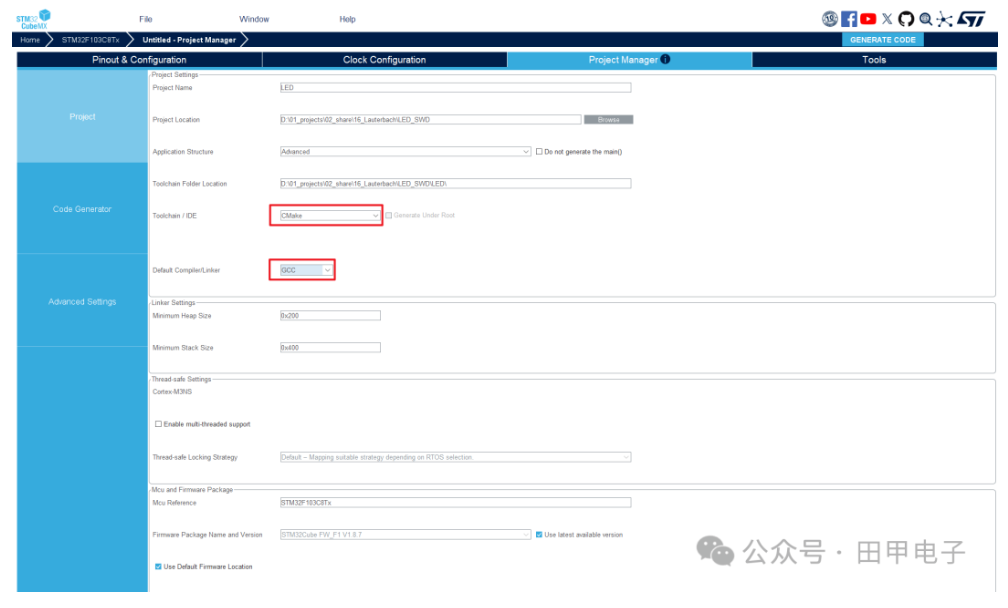Click the Toolchain Folder Location field
Screen dimensions: 1008x608
pos(455,184)
